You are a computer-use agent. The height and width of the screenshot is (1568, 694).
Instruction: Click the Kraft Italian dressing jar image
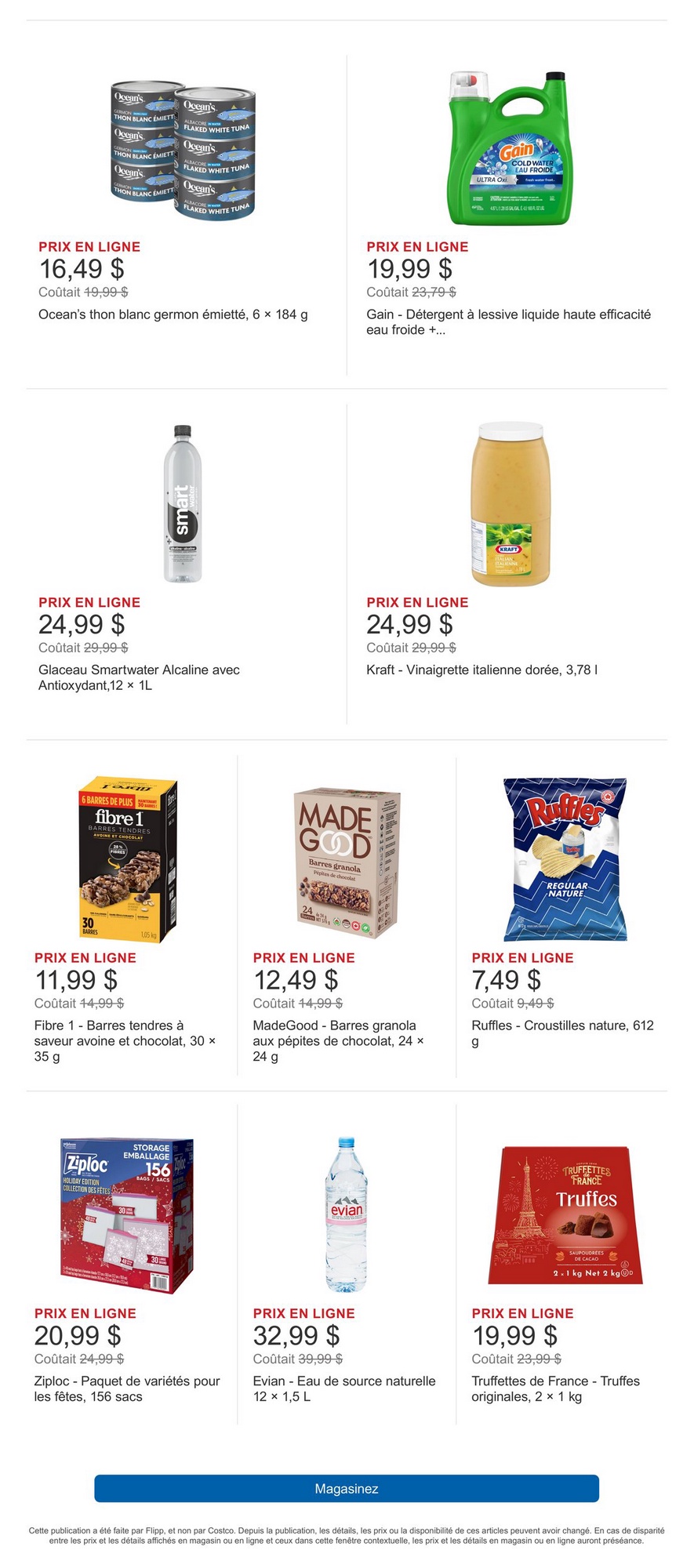(x=511, y=503)
